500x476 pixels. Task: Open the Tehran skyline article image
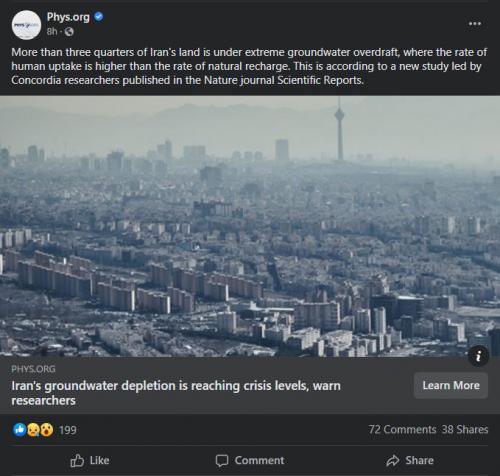point(250,226)
